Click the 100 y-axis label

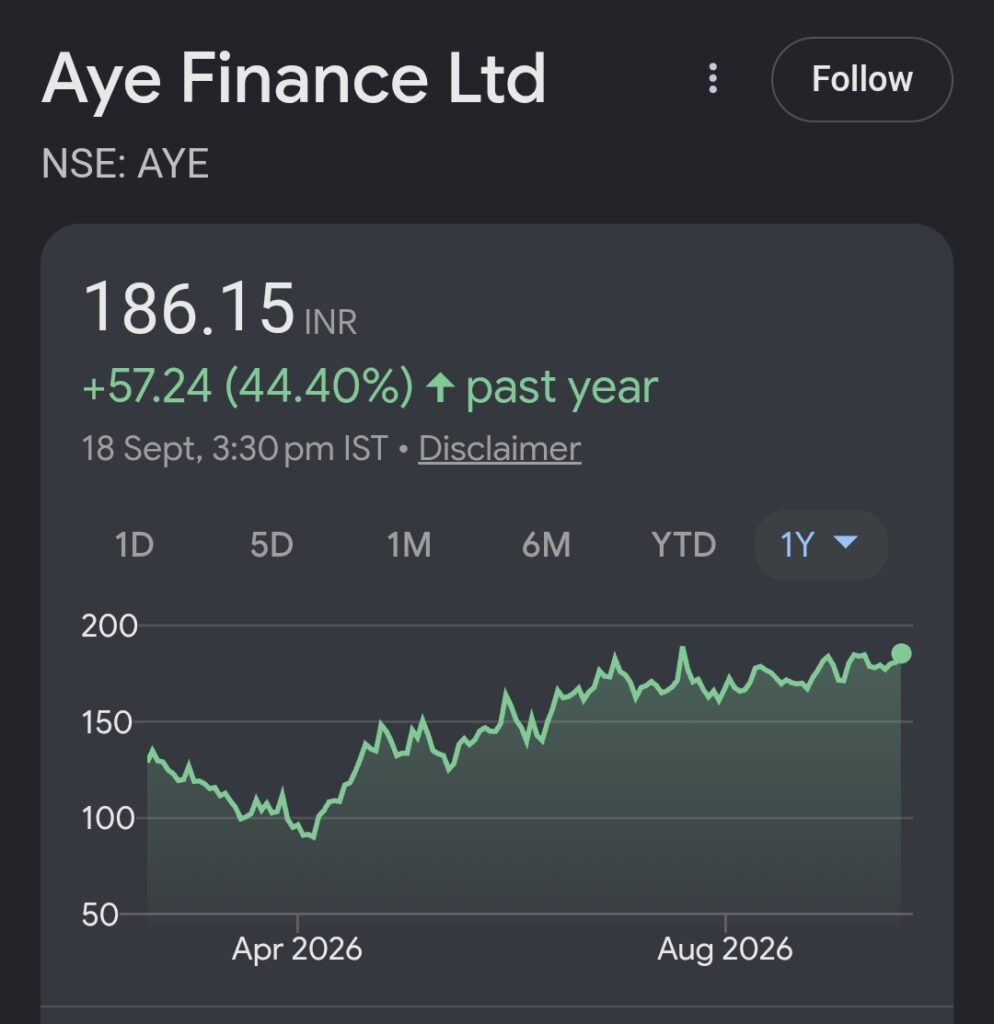[108, 818]
